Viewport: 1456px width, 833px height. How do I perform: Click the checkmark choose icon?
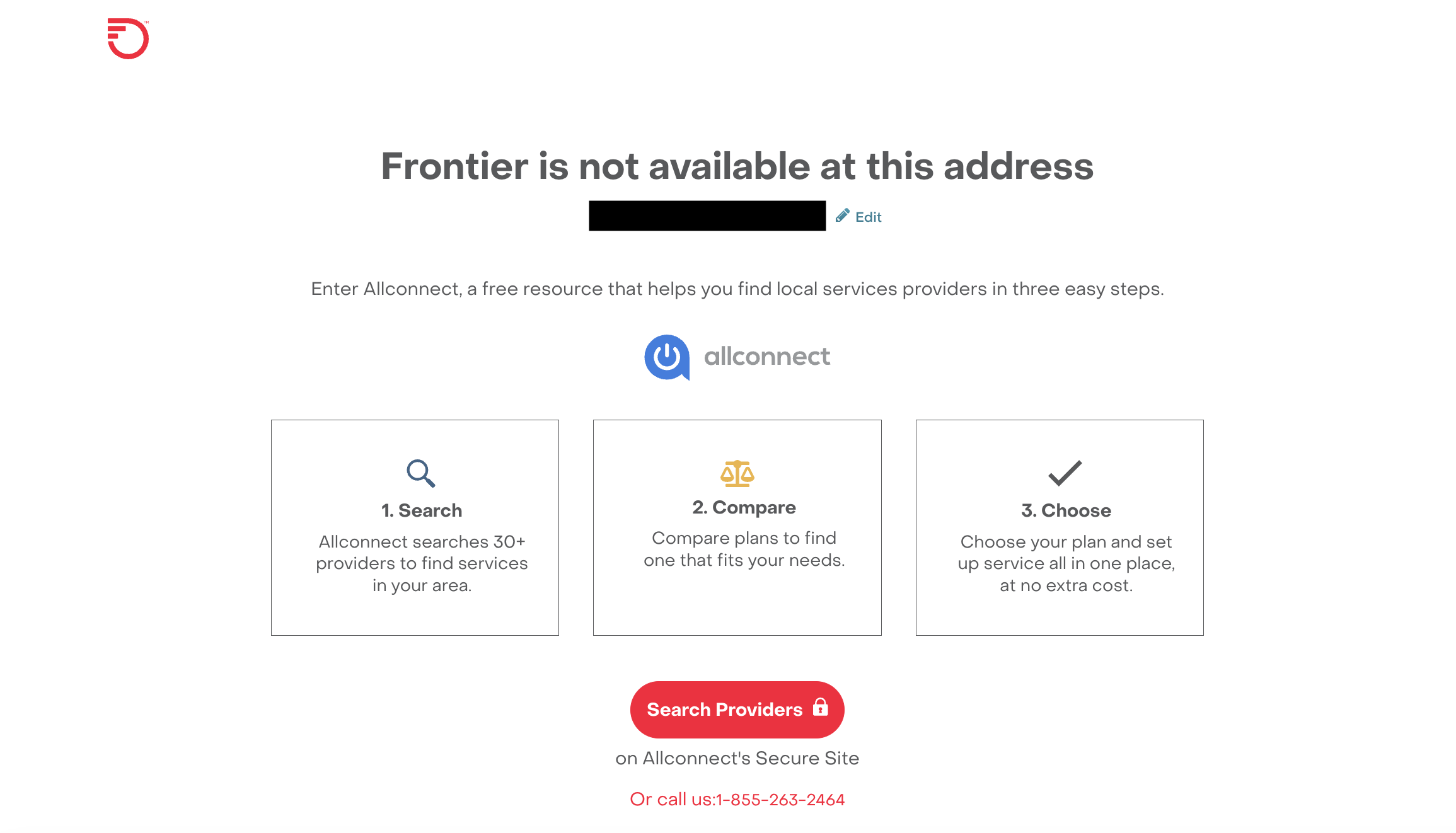click(1065, 473)
